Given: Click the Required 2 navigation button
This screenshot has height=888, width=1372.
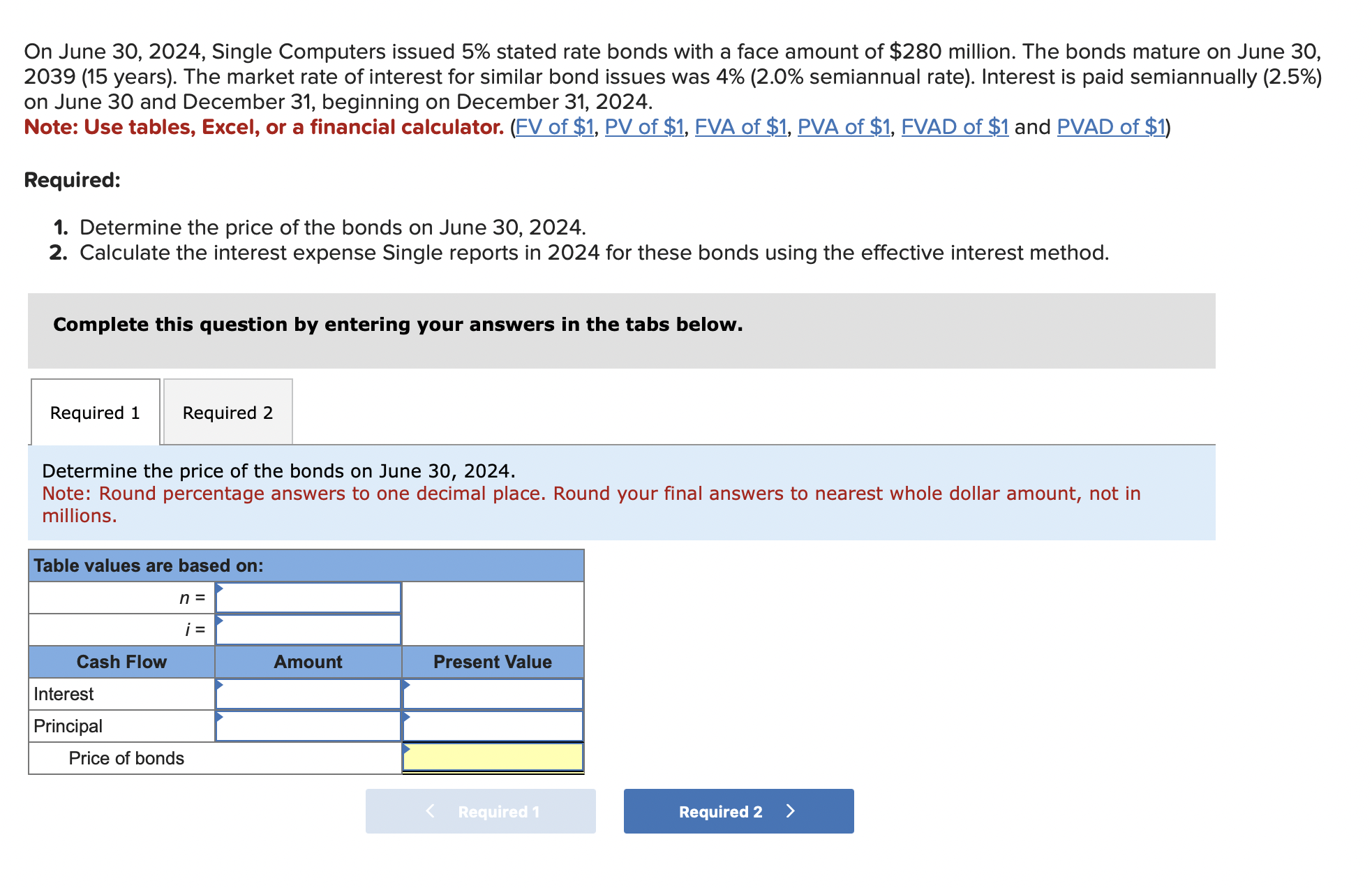Looking at the screenshot, I should (x=738, y=811).
